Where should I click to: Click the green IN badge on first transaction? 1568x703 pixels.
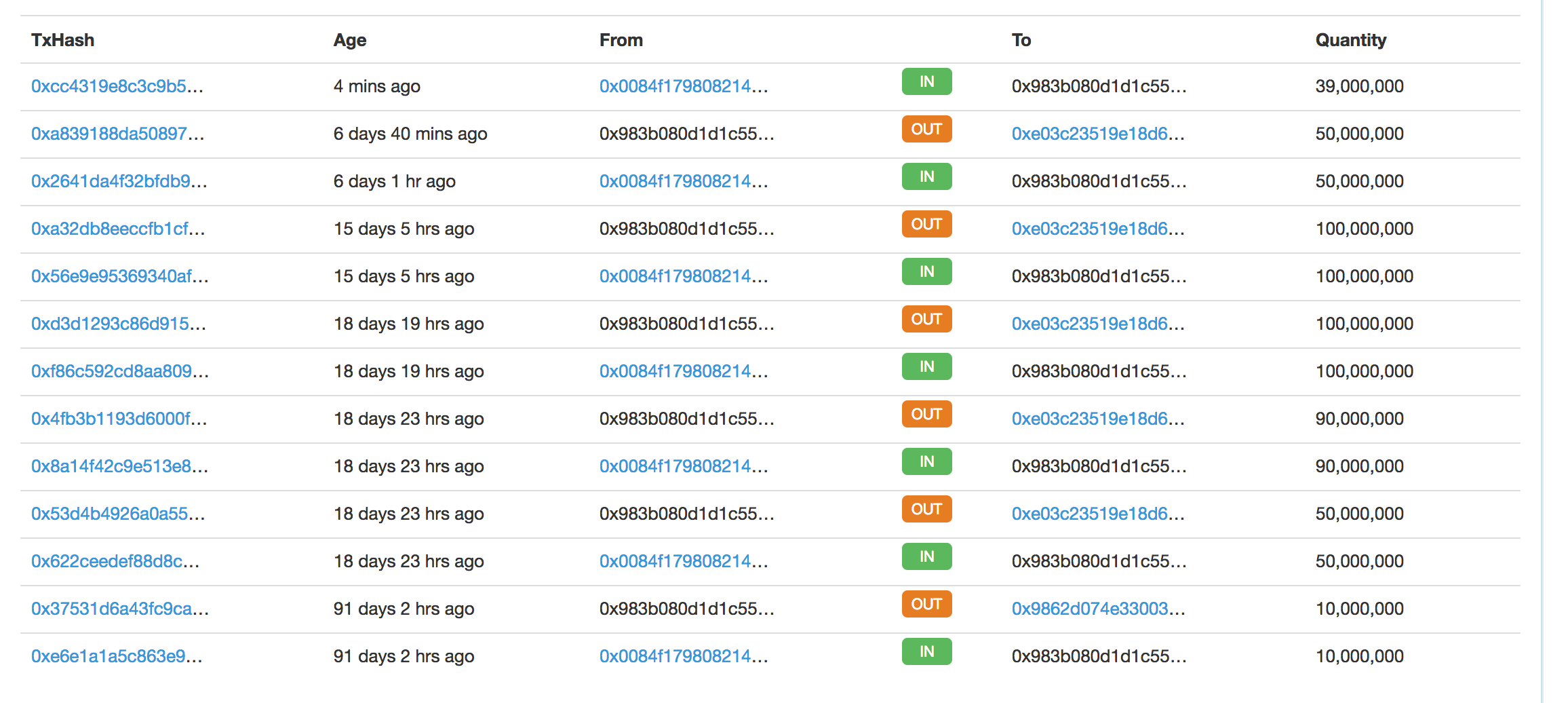pos(926,82)
